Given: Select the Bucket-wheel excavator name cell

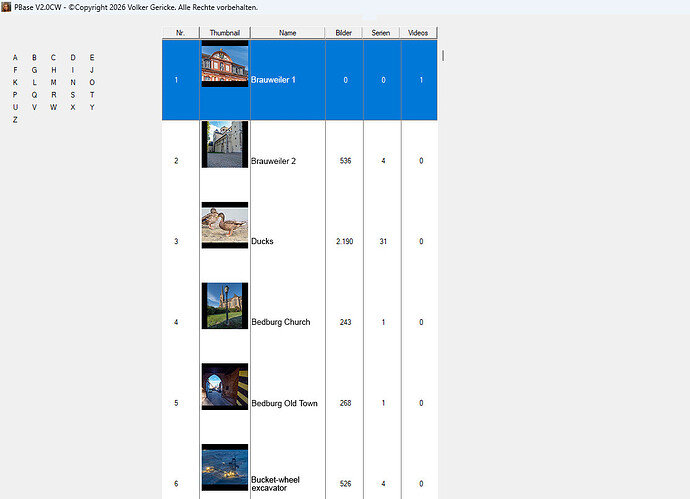Looking at the screenshot, I should 288,471.
